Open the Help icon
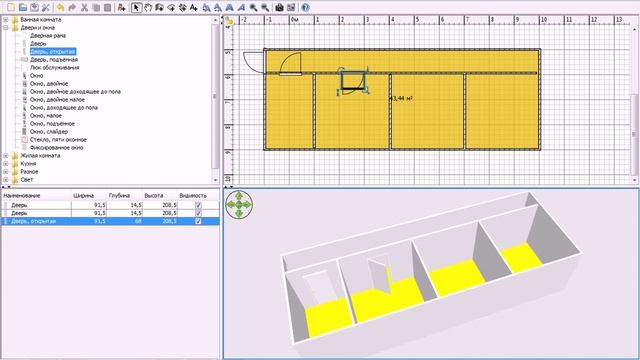 click(305, 7)
